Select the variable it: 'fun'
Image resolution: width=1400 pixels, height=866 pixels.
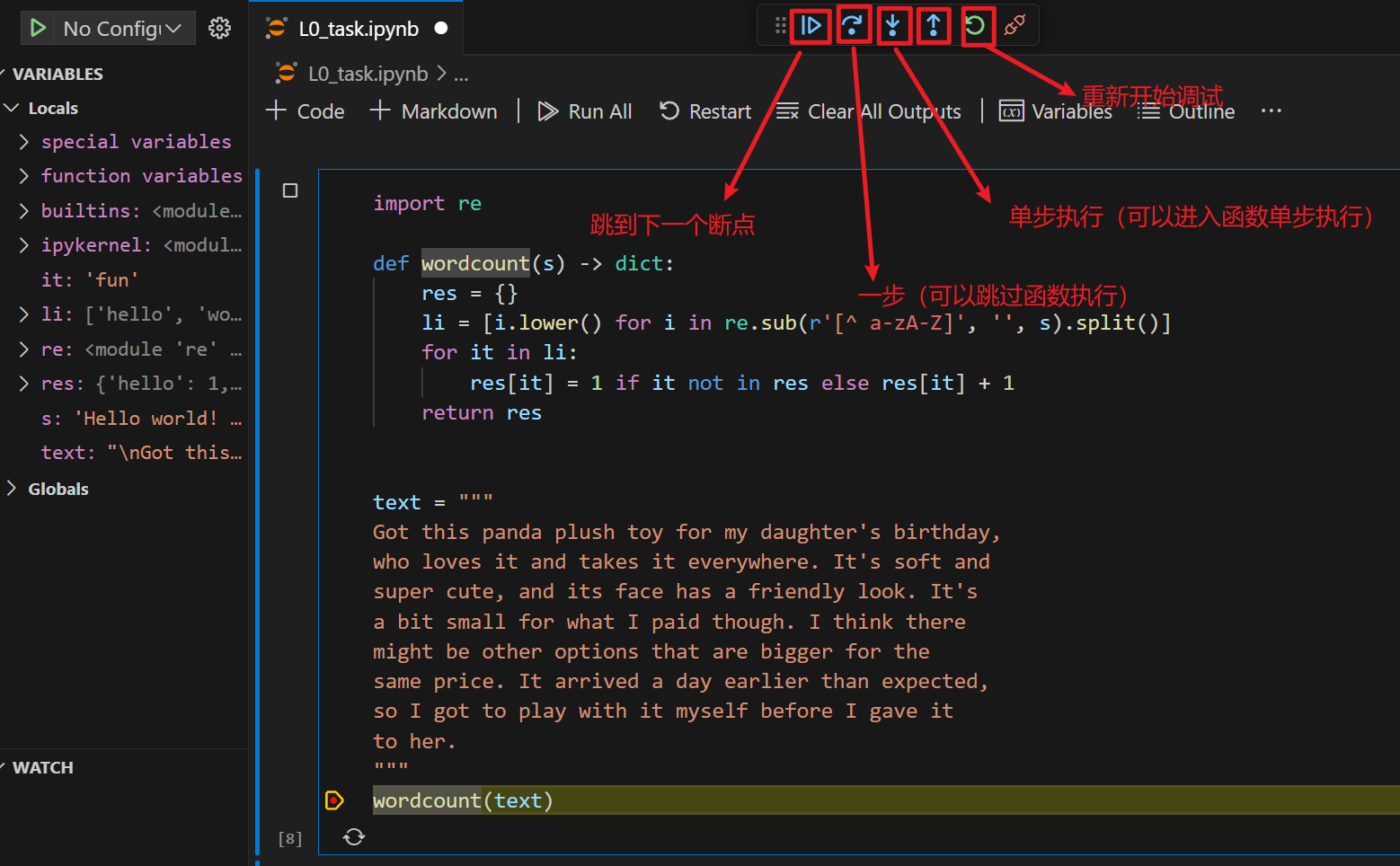124,280
